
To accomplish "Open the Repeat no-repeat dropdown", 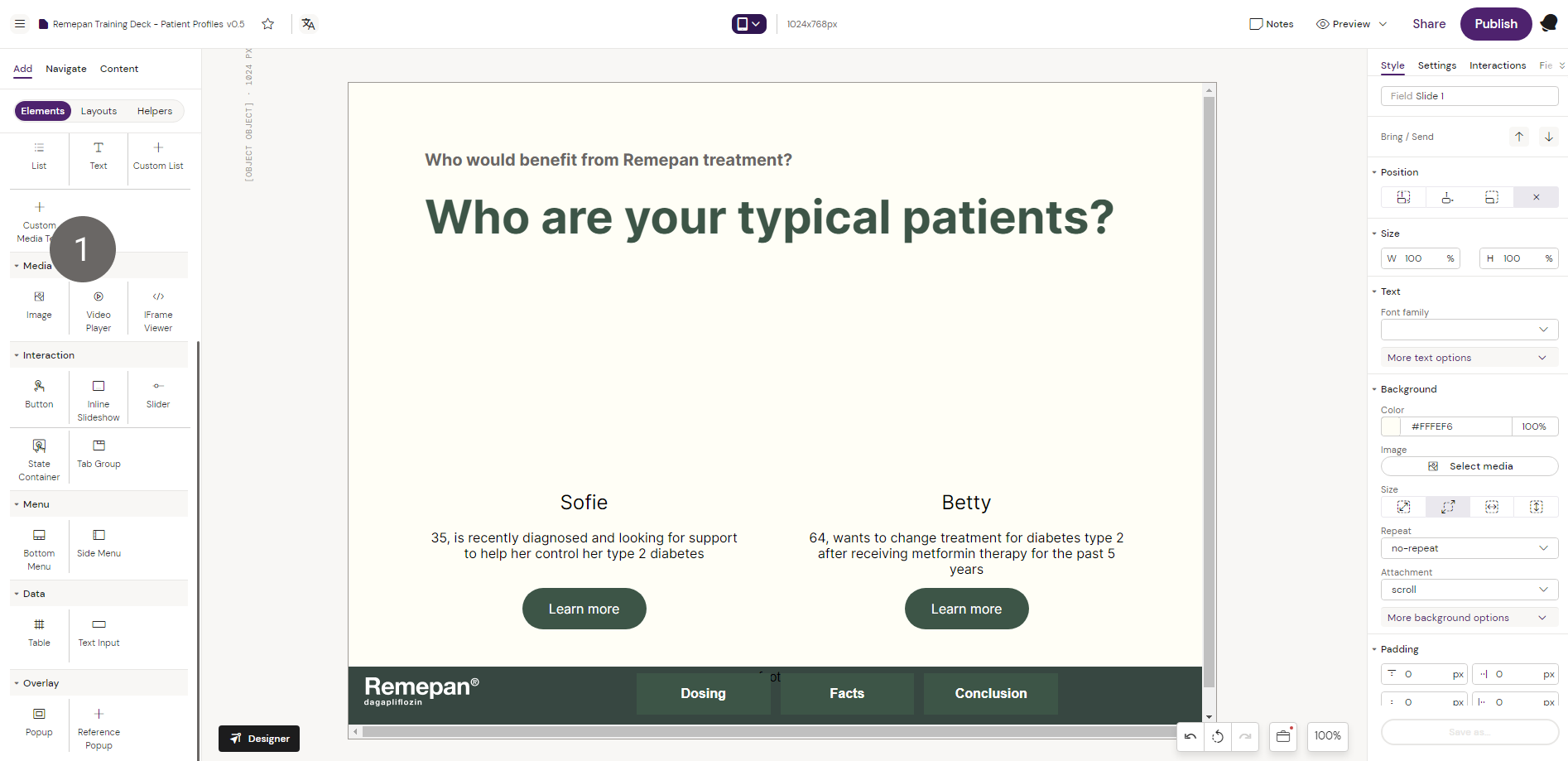I will click(x=1469, y=548).
